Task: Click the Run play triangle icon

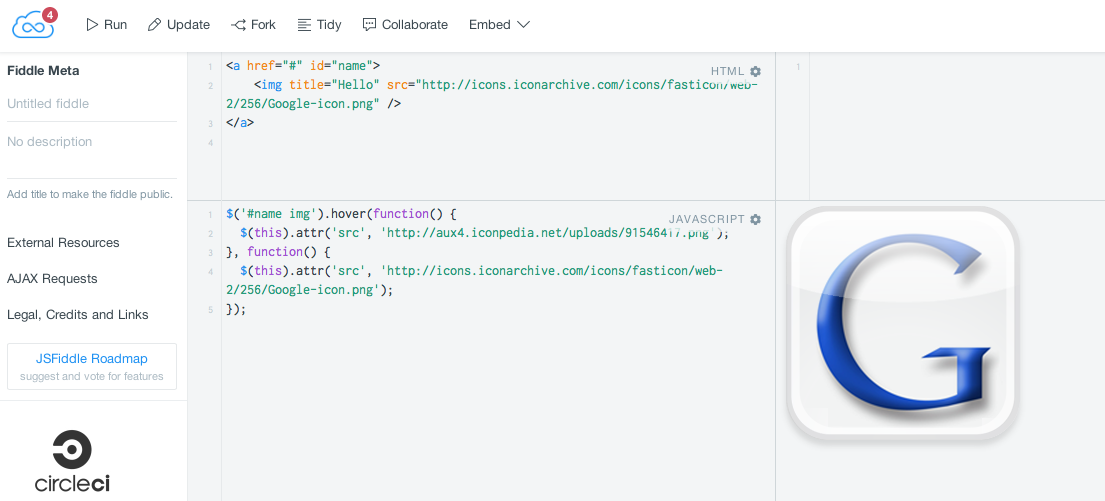Action: tap(92, 25)
